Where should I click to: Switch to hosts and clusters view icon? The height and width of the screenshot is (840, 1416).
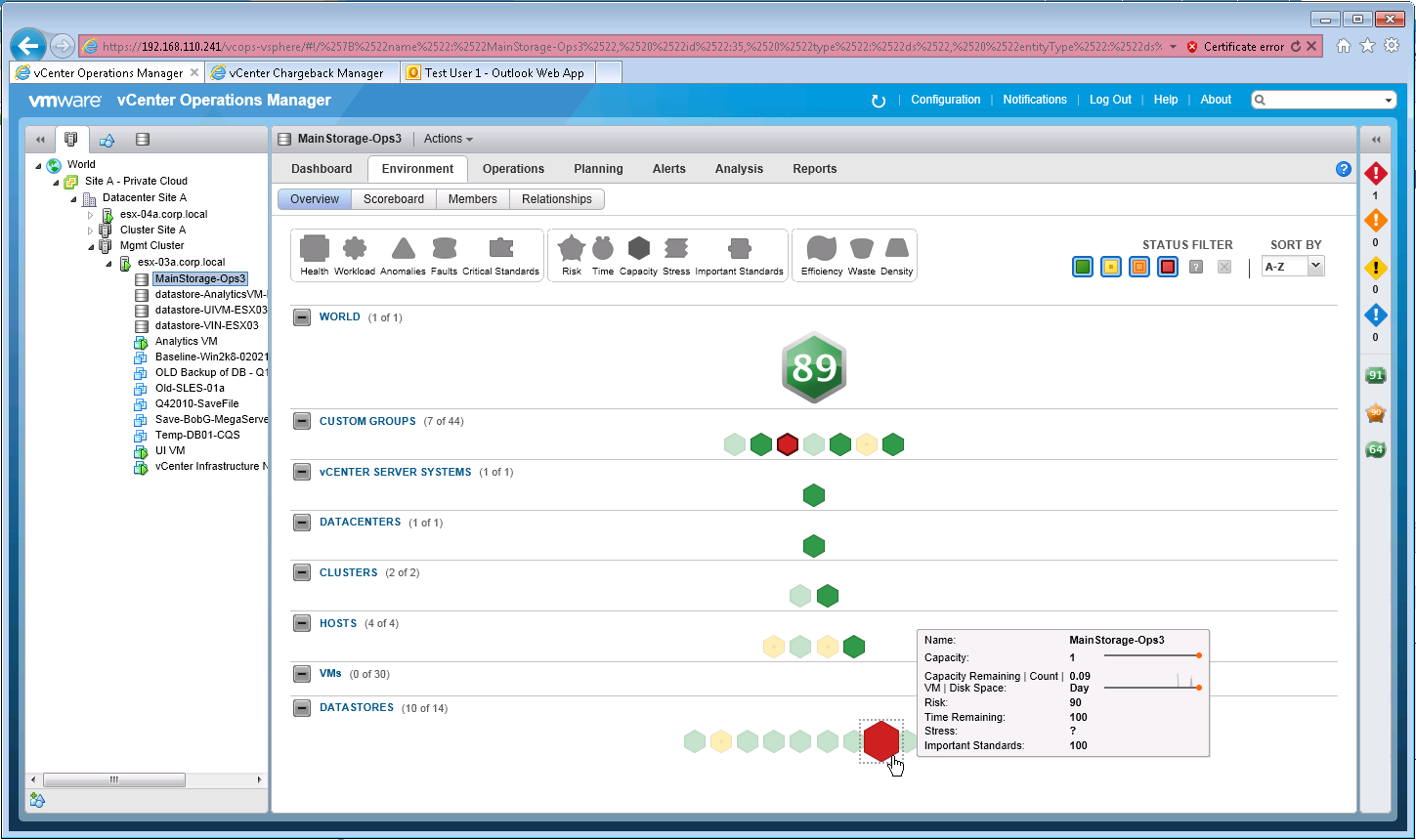(71, 140)
